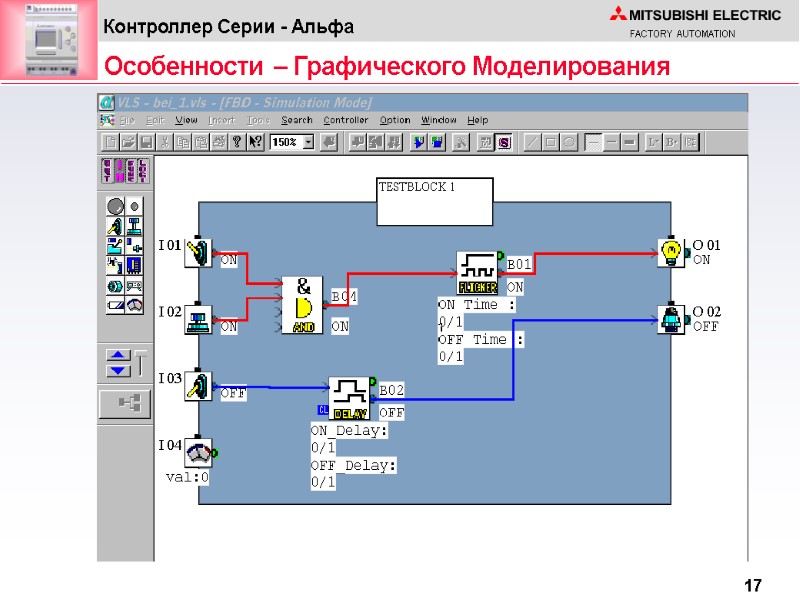The height and width of the screenshot is (600, 800).
Task: Pick the large round button palette icon
Action: 115,206
